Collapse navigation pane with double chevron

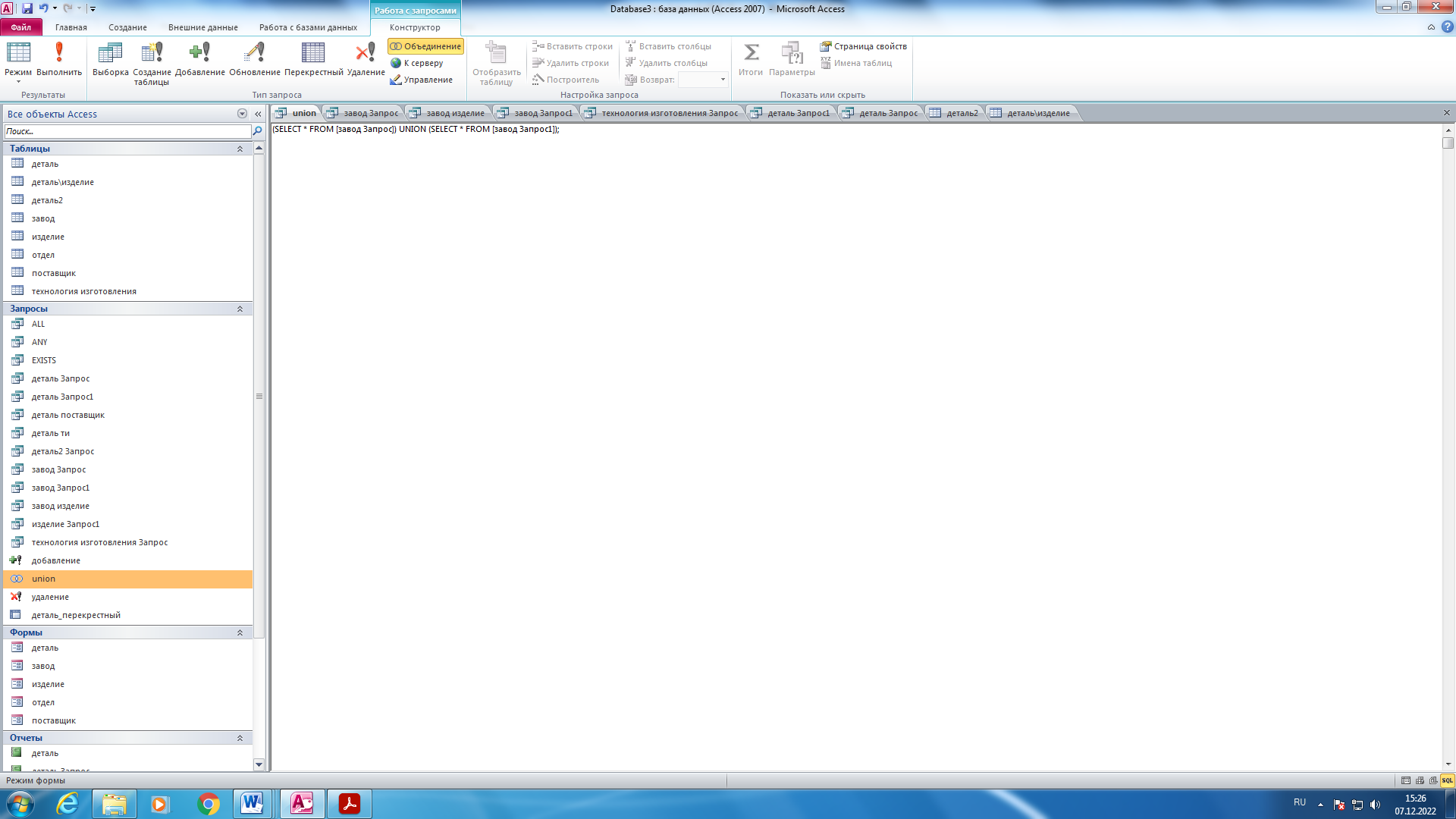(258, 114)
